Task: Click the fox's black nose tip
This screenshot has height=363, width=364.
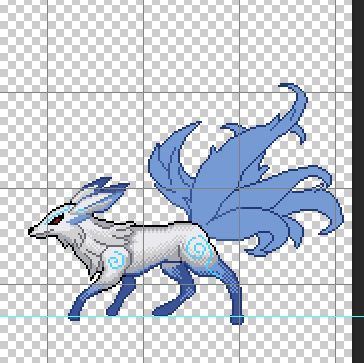Action: tap(31, 231)
